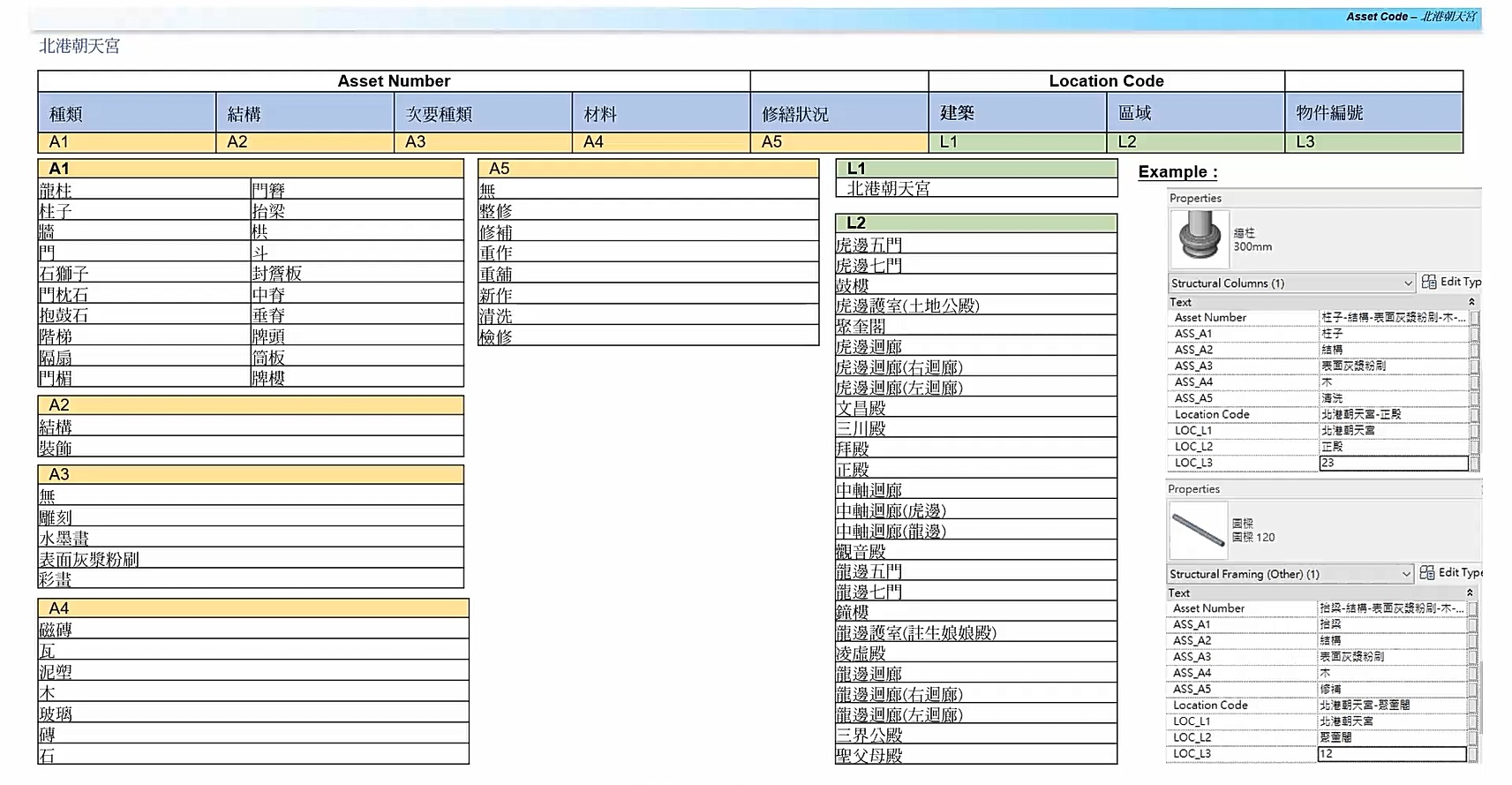This screenshot has width=1512, height=785.
Task: Collapse the Text group in Structural Framing properties
Action: tap(1470, 593)
